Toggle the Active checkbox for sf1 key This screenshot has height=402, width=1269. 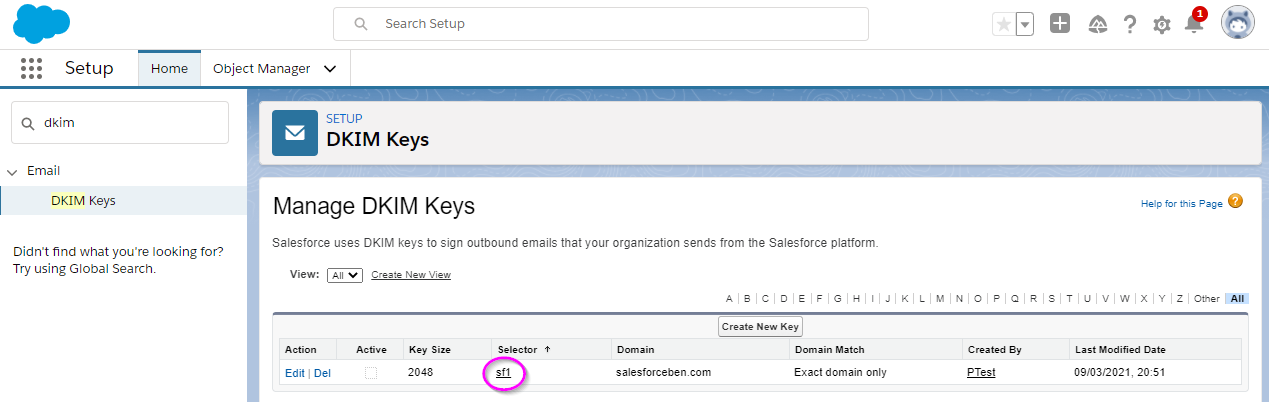(x=371, y=373)
